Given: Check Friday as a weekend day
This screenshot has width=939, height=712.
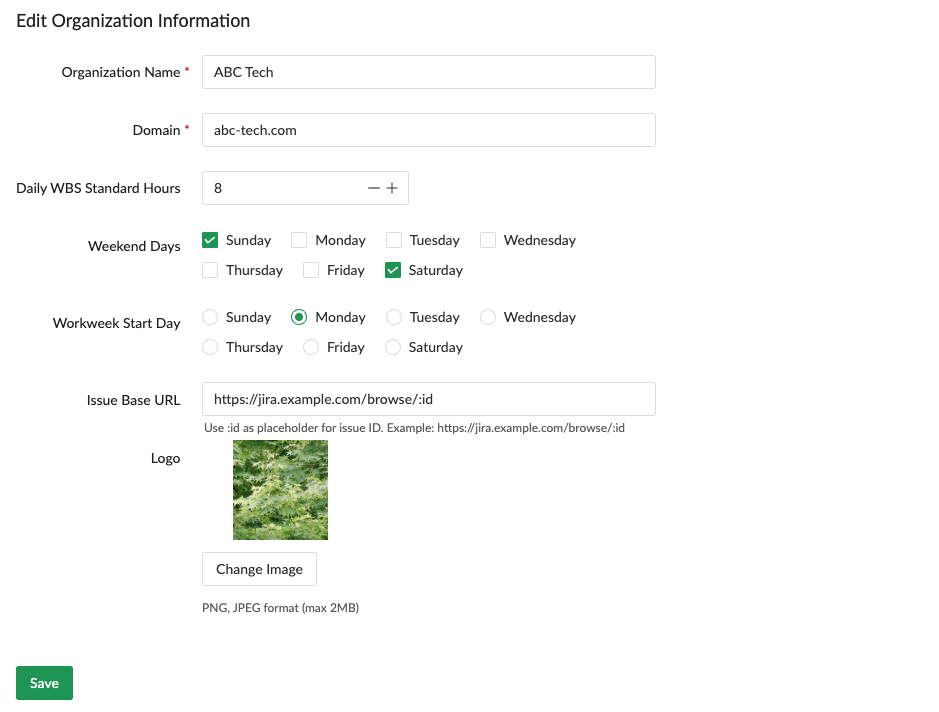Looking at the screenshot, I should (x=311, y=270).
